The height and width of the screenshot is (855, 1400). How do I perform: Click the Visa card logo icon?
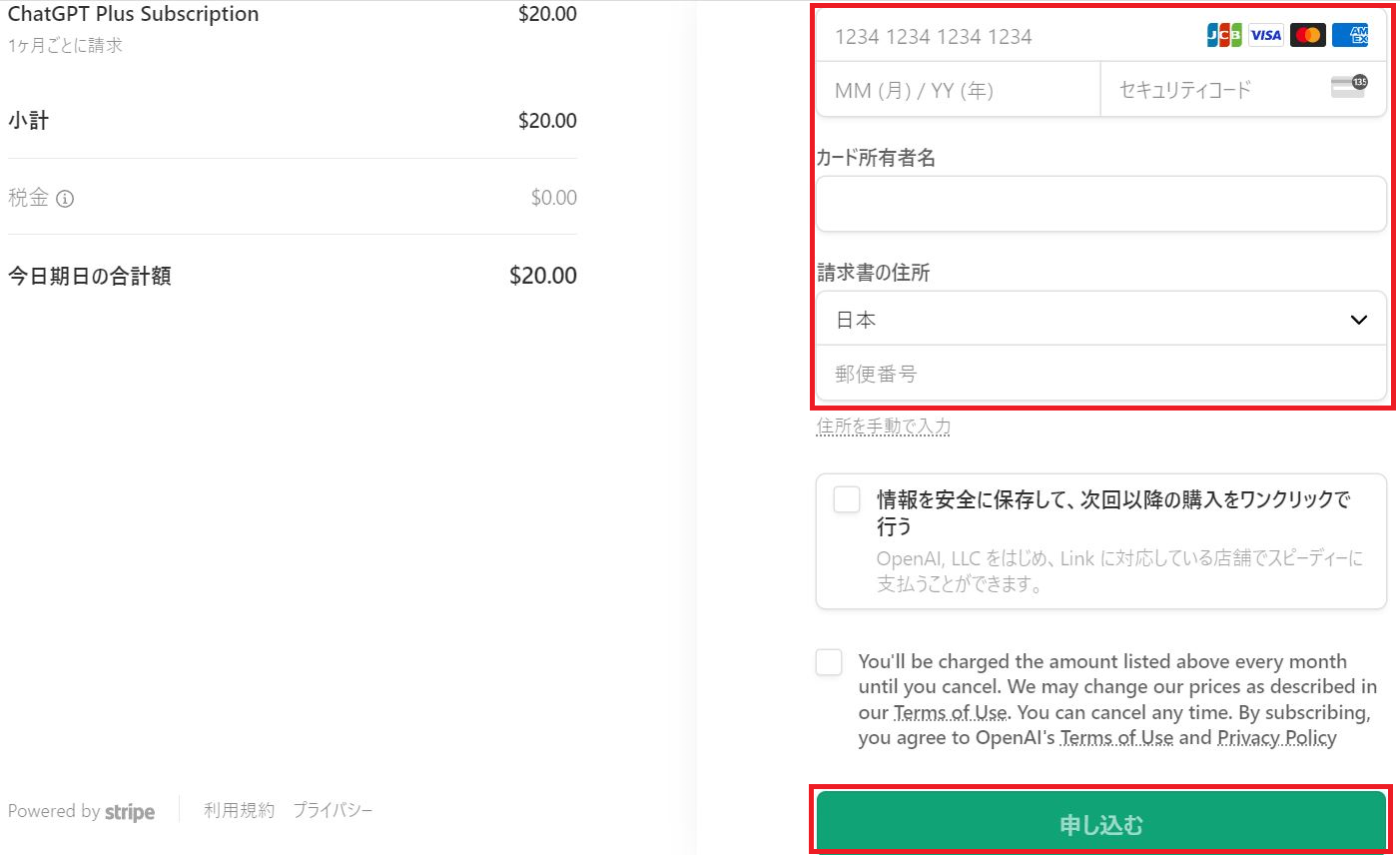click(x=1266, y=36)
